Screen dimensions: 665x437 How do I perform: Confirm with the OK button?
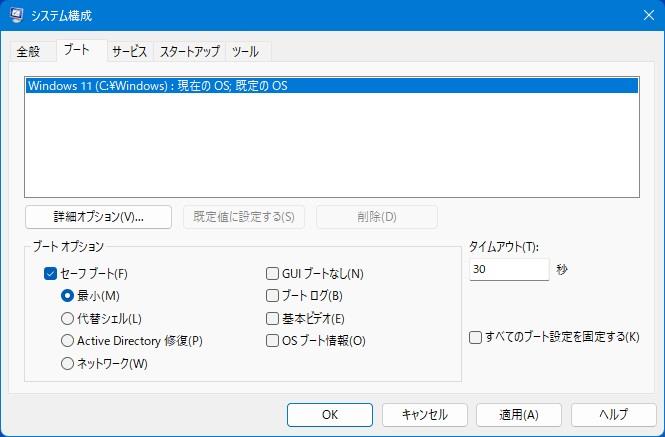pos(330,415)
